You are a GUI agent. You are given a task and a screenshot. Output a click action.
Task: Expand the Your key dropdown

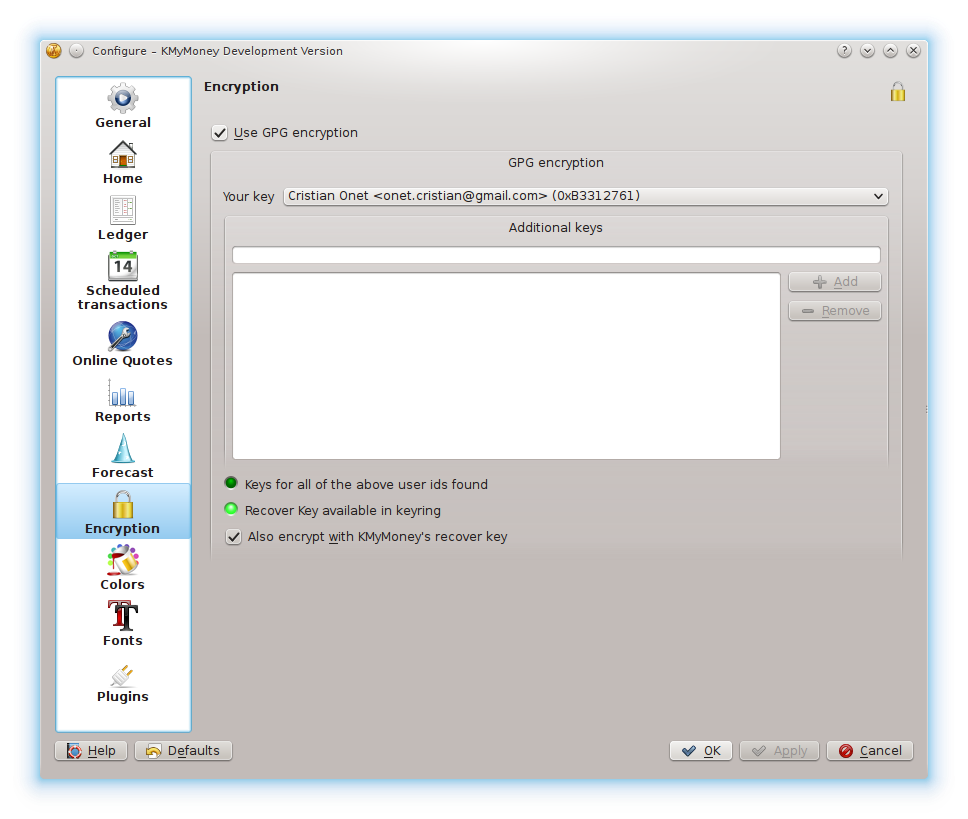pos(585,197)
